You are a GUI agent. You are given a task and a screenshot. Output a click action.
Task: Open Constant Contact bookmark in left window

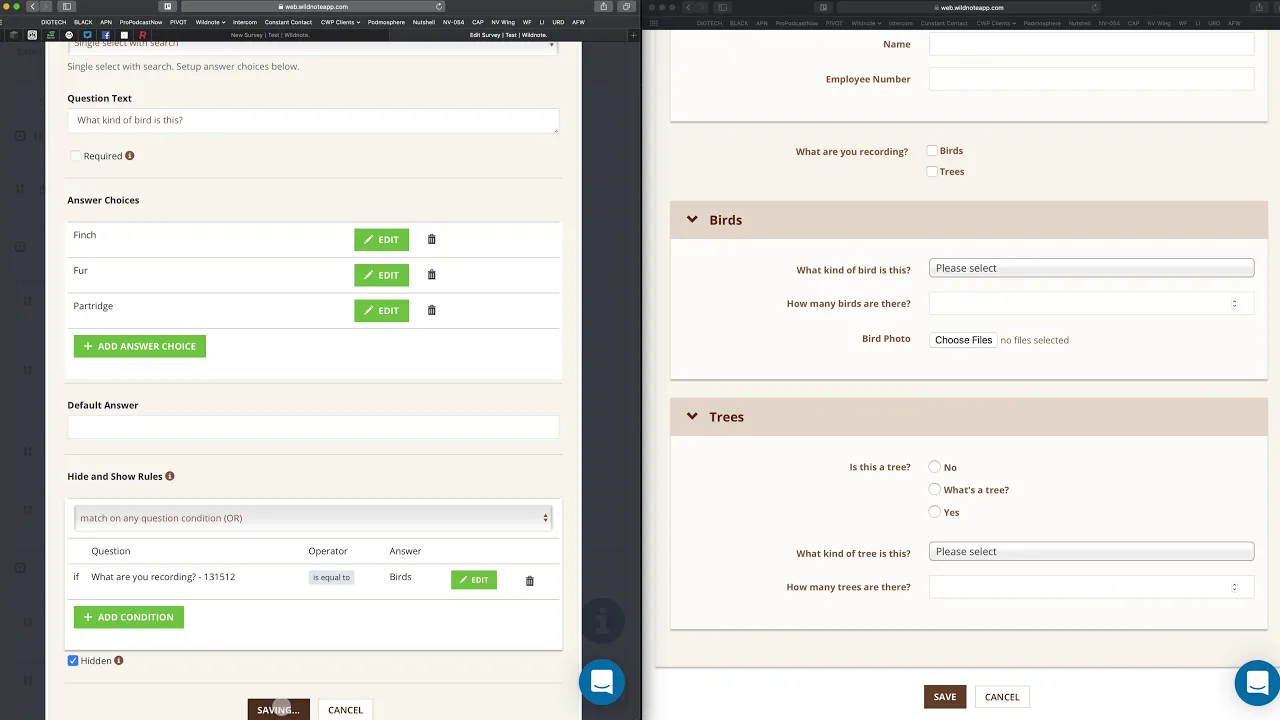pos(288,22)
